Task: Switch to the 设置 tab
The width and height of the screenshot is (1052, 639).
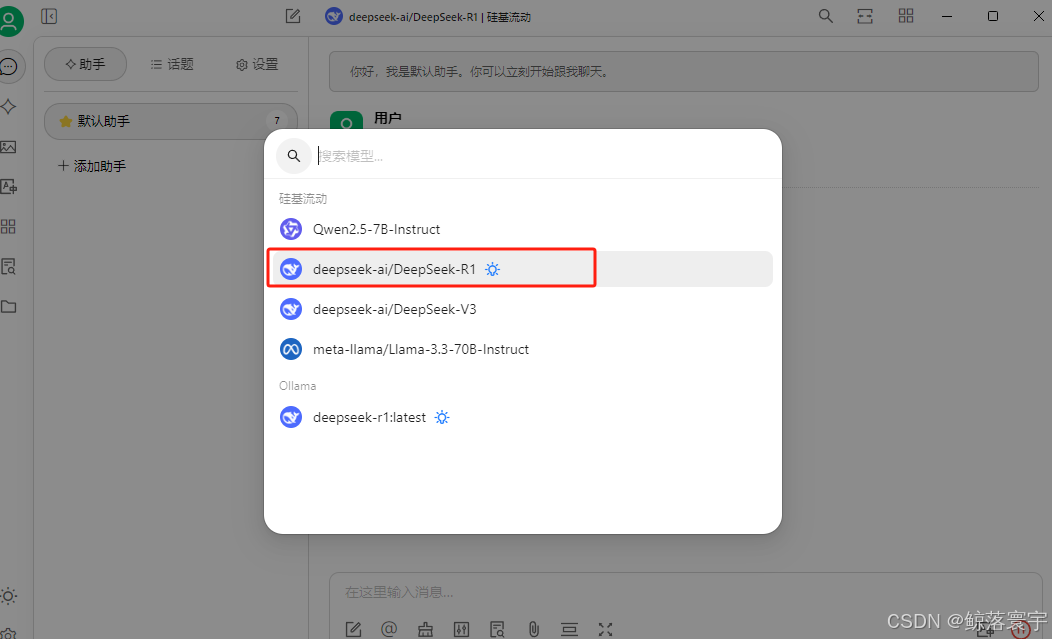Action: (x=256, y=63)
